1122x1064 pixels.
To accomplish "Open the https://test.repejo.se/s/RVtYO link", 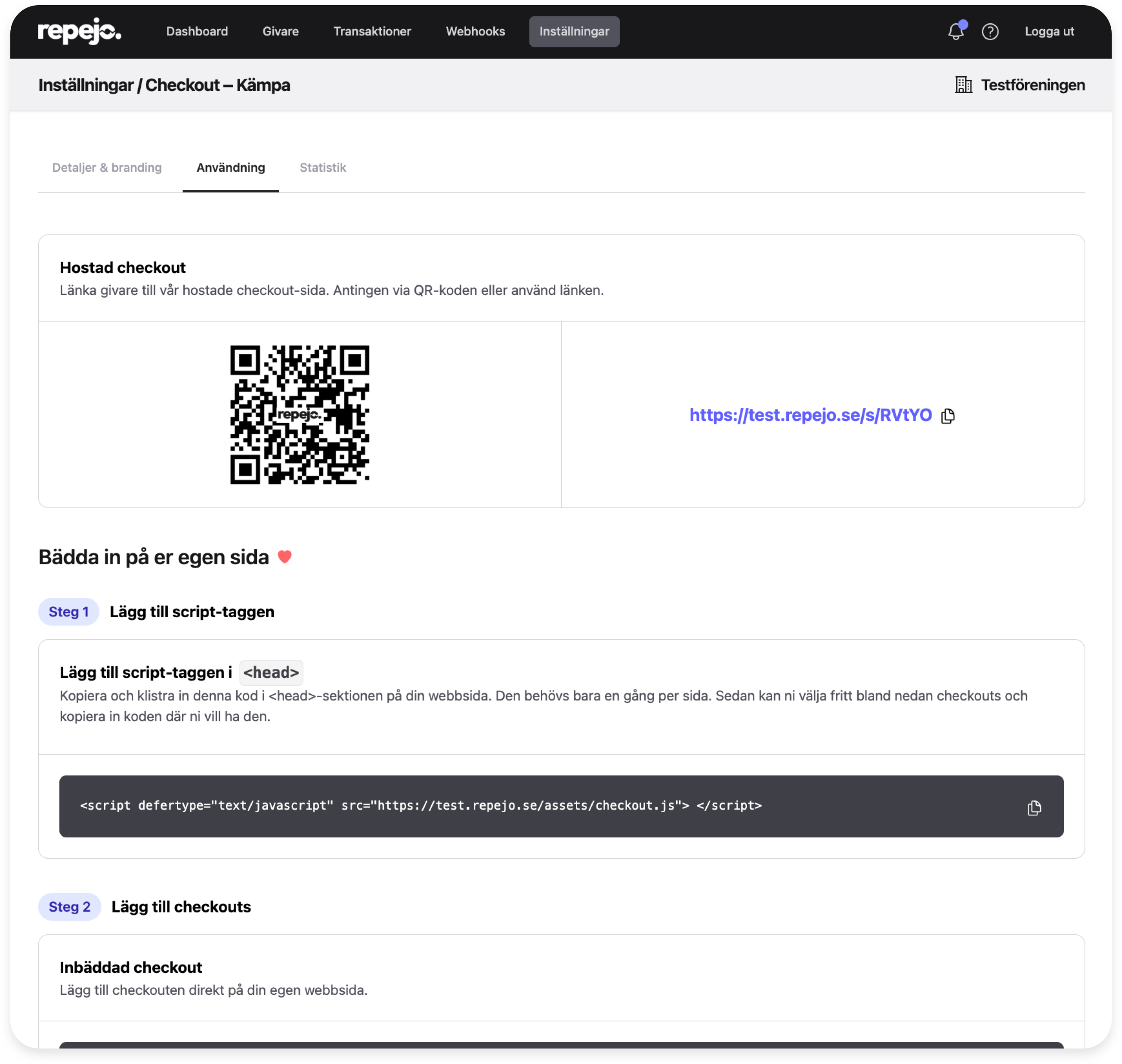I will click(810, 415).
